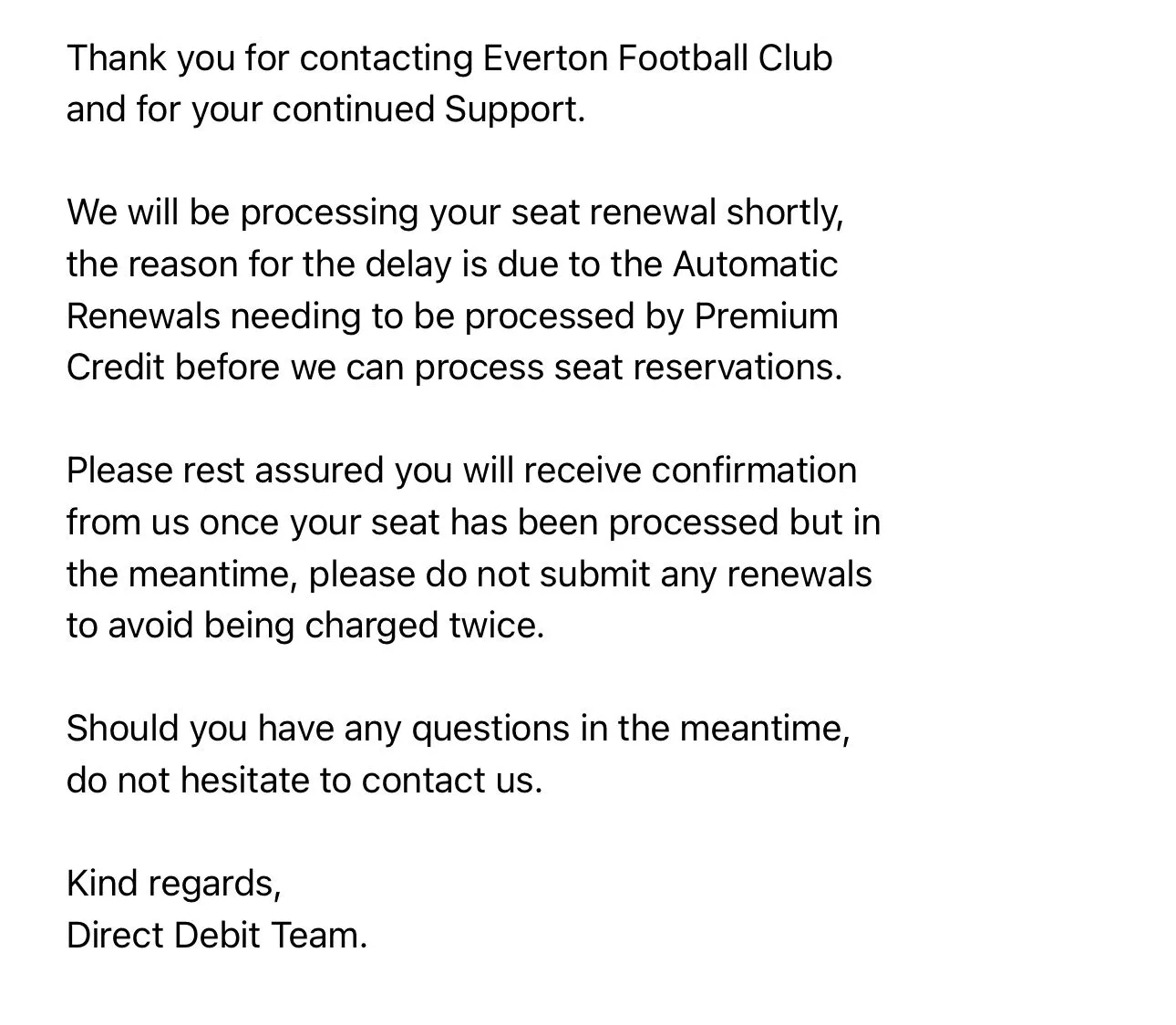Viewport: 1176px width, 1025px height.
Task: Click the phrase "seat renewal shortly"
Action: click(676, 212)
